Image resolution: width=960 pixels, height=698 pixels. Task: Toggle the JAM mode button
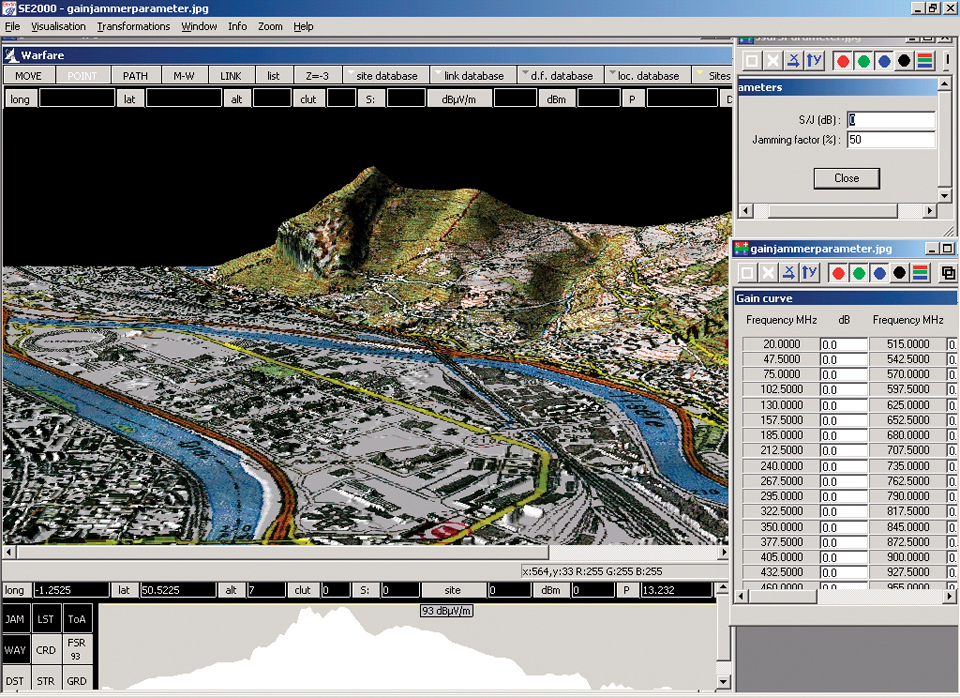click(x=15, y=619)
